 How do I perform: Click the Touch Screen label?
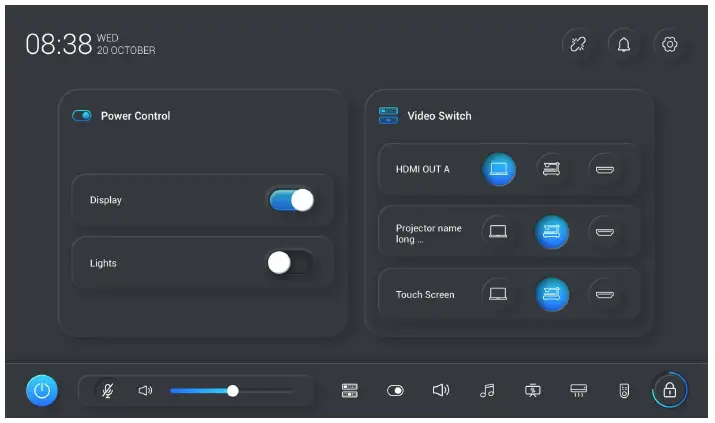click(425, 294)
